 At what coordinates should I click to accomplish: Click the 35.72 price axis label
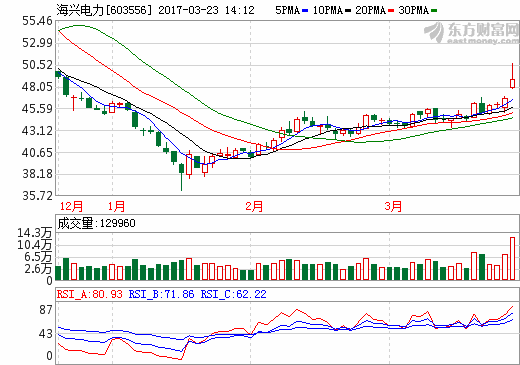[x=37, y=196]
